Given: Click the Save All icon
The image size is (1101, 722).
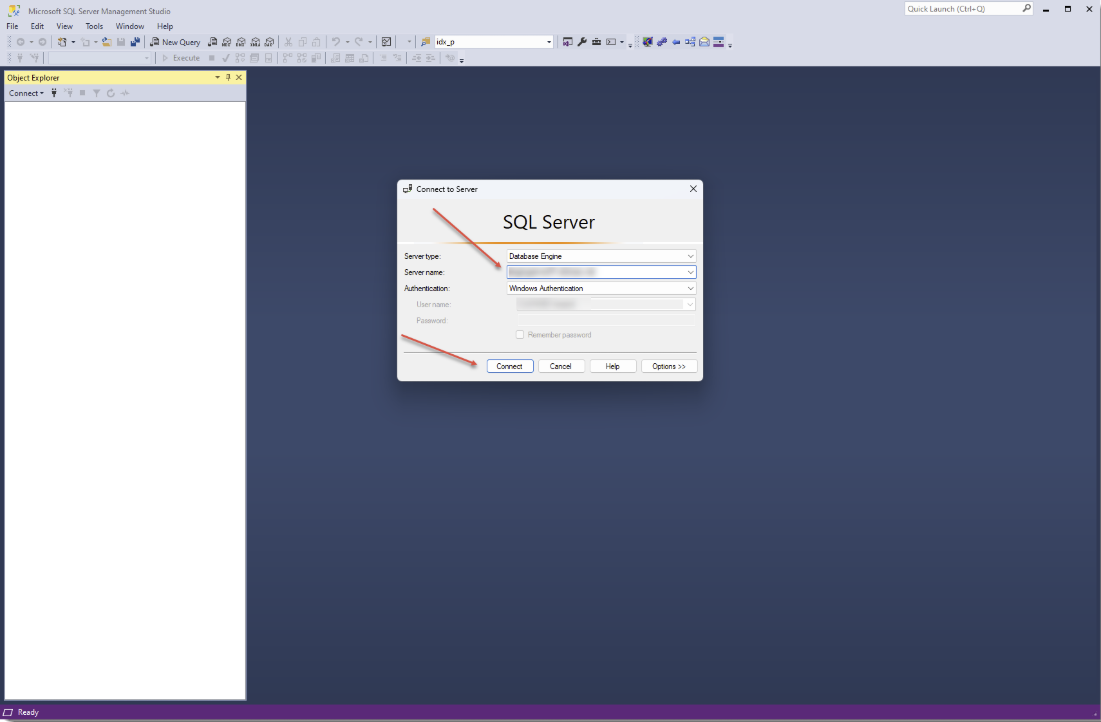Looking at the screenshot, I should 135,42.
